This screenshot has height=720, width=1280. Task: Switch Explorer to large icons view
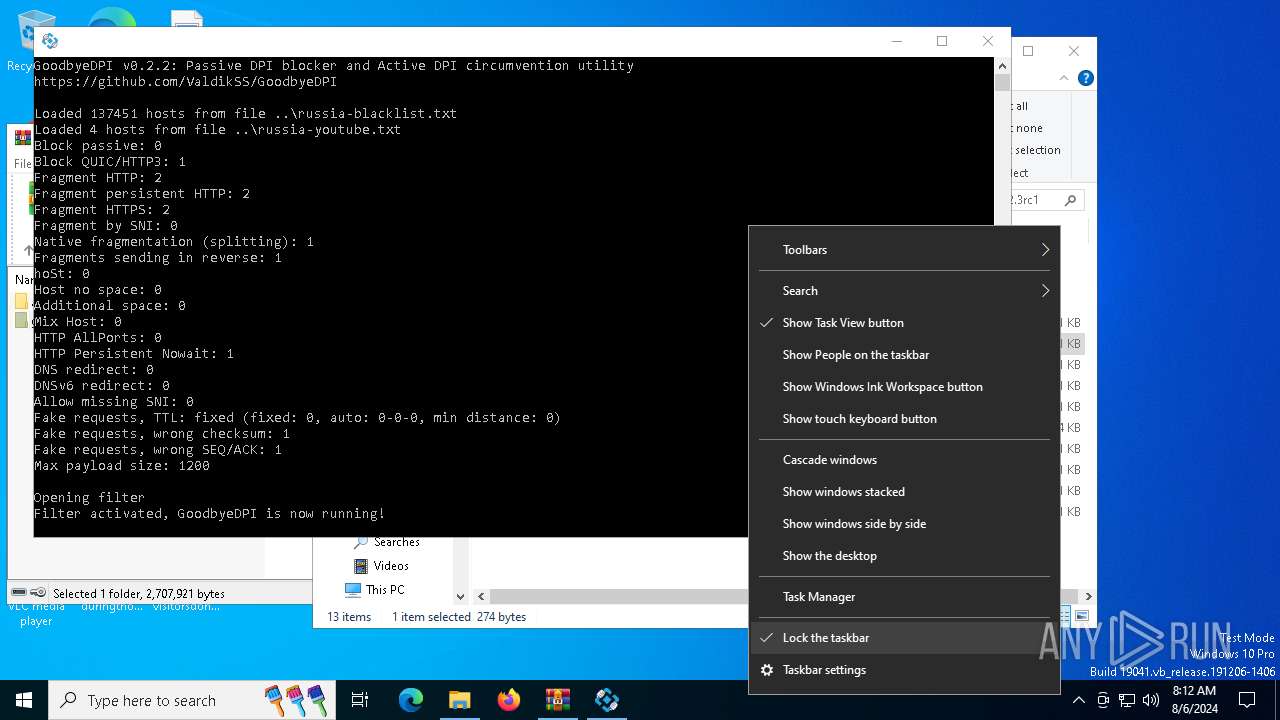[x=1082, y=616]
